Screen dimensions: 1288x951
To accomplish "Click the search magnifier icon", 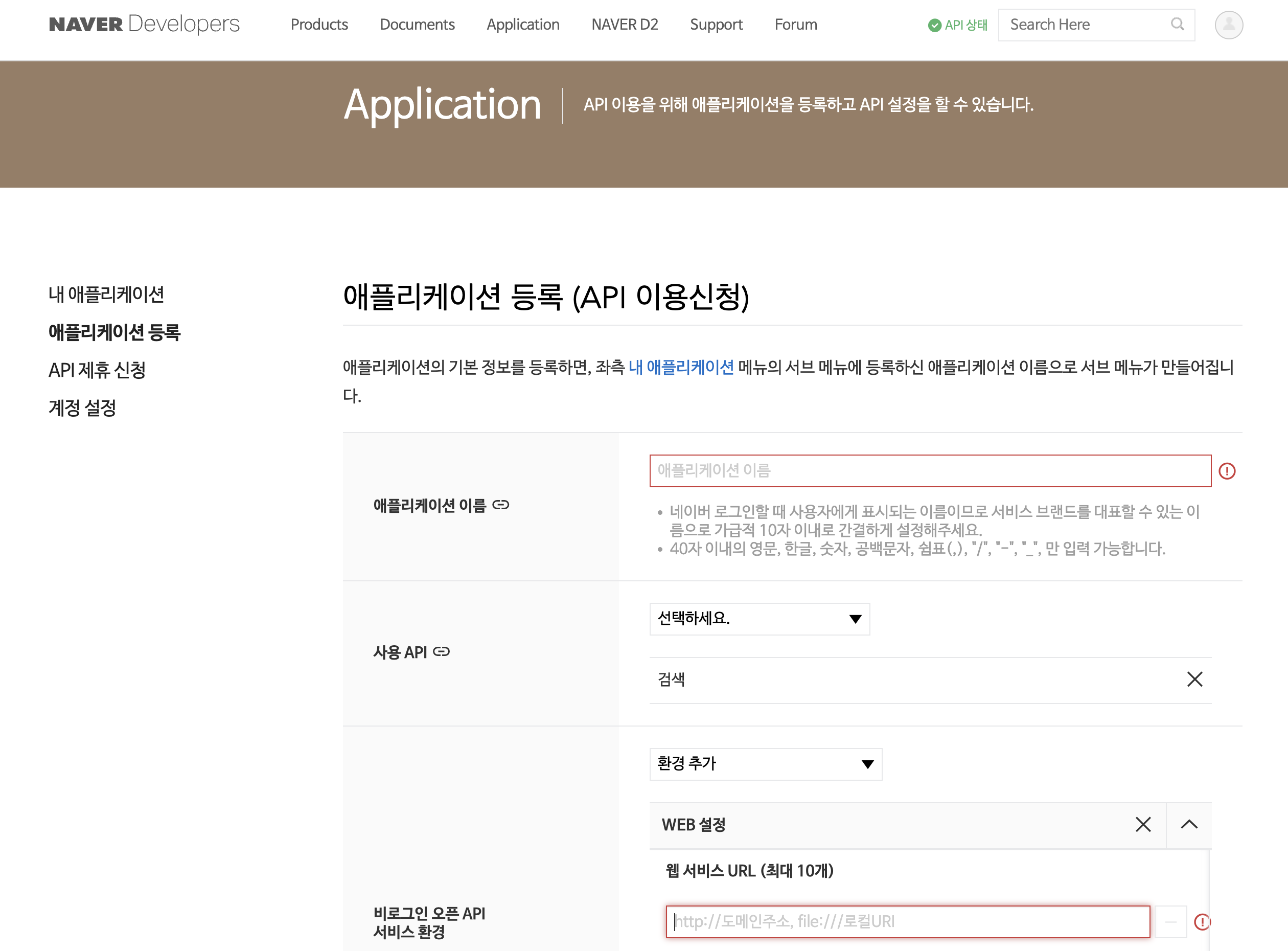I will click(x=1177, y=24).
